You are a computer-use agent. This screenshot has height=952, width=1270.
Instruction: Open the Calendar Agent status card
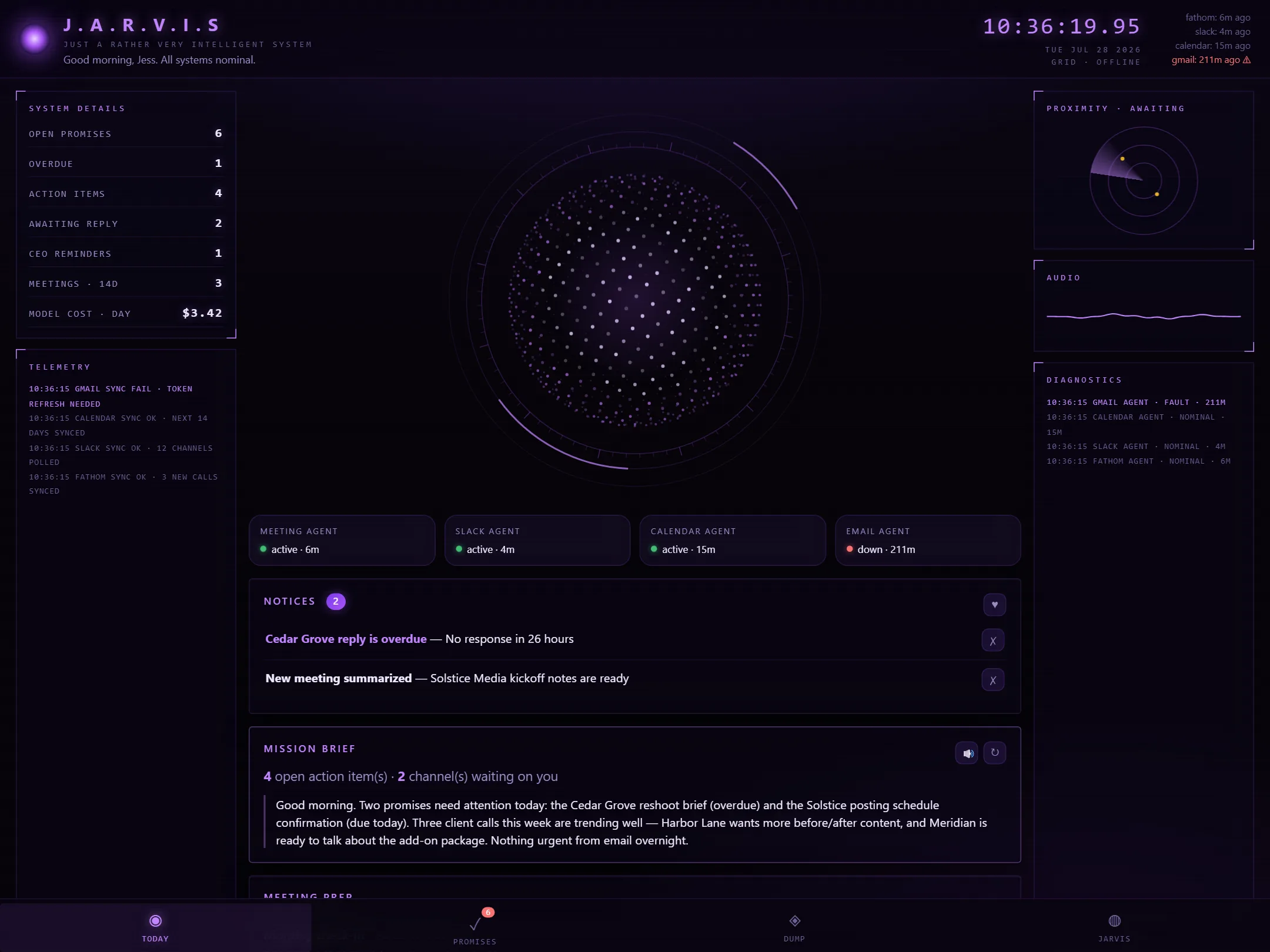(x=733, y=541)
